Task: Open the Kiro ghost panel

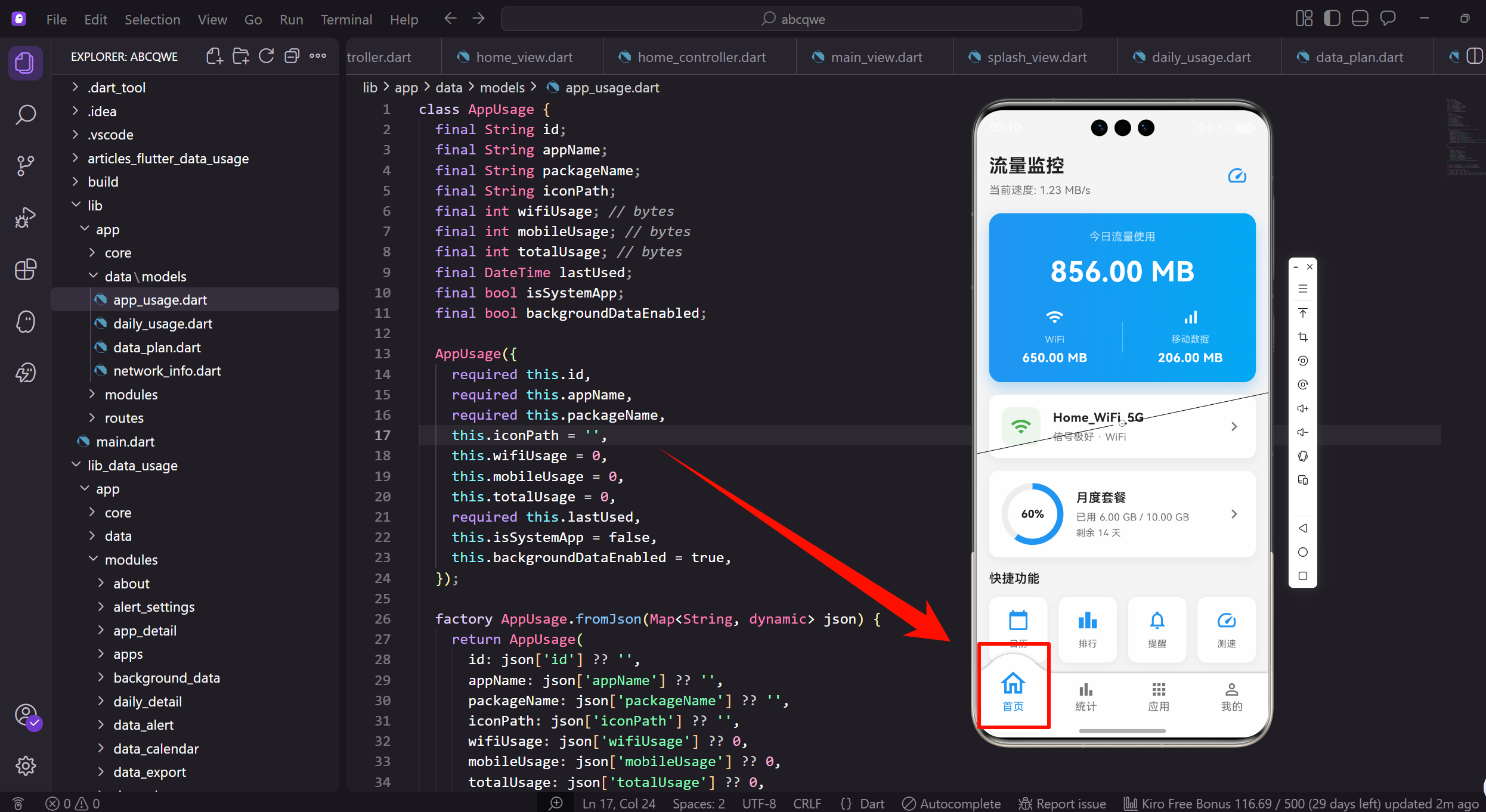Action: tap(25, 321)
